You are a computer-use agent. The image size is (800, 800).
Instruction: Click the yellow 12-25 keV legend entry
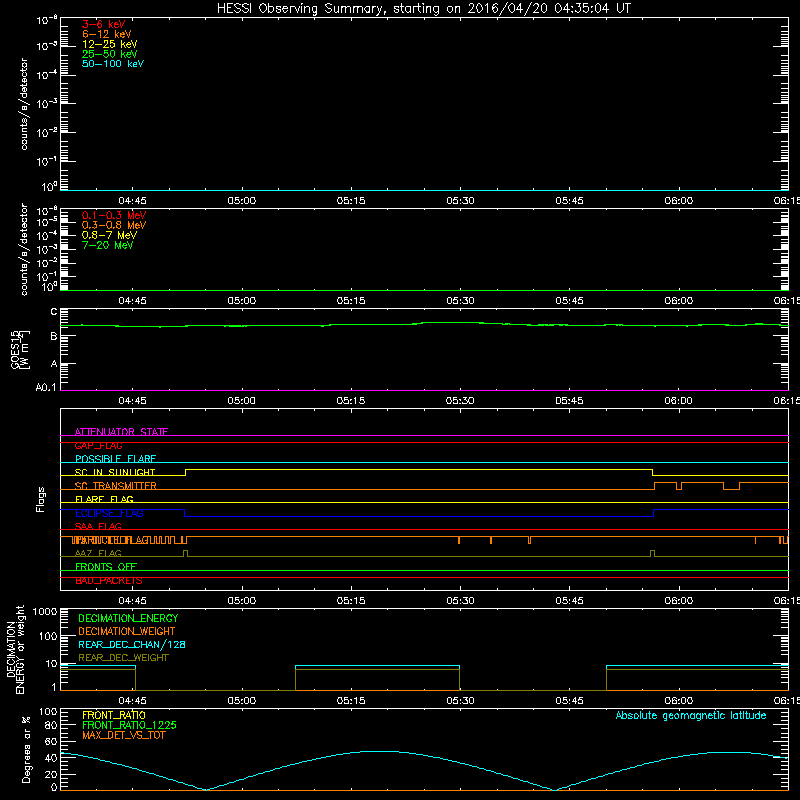point(110,44)
